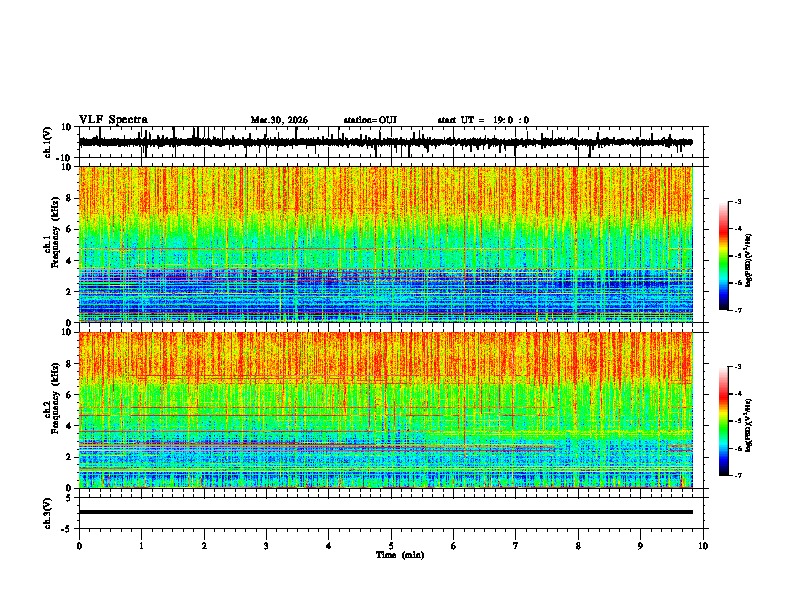Click the 'station=OUJ' label
The width and height of the screenshot is (792, 612).
coord(370,120)
